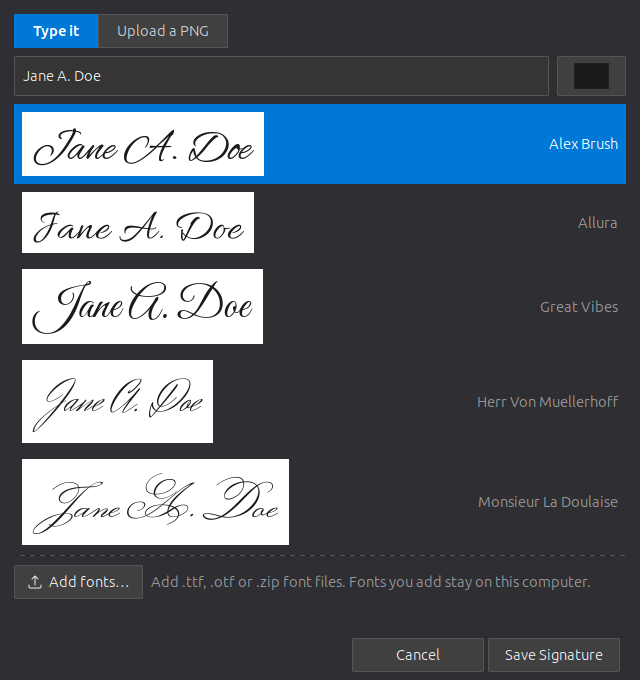Click the upload icon in Add fonts
Viewport: 640px width, 680px height.
point(35,582)
